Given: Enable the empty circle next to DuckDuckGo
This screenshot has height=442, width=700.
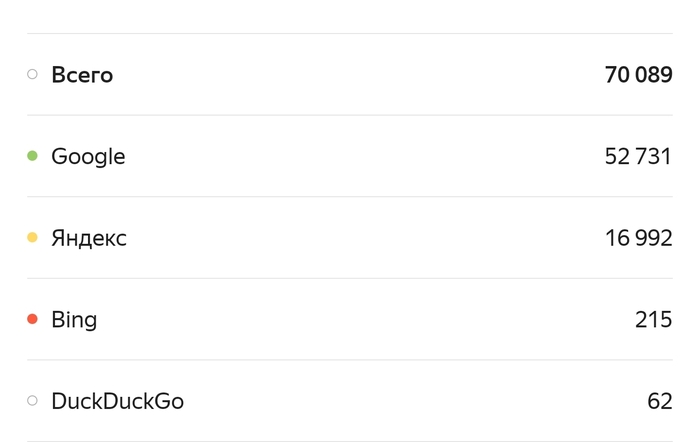Looking at the screenshot, I should coord(32,401).
